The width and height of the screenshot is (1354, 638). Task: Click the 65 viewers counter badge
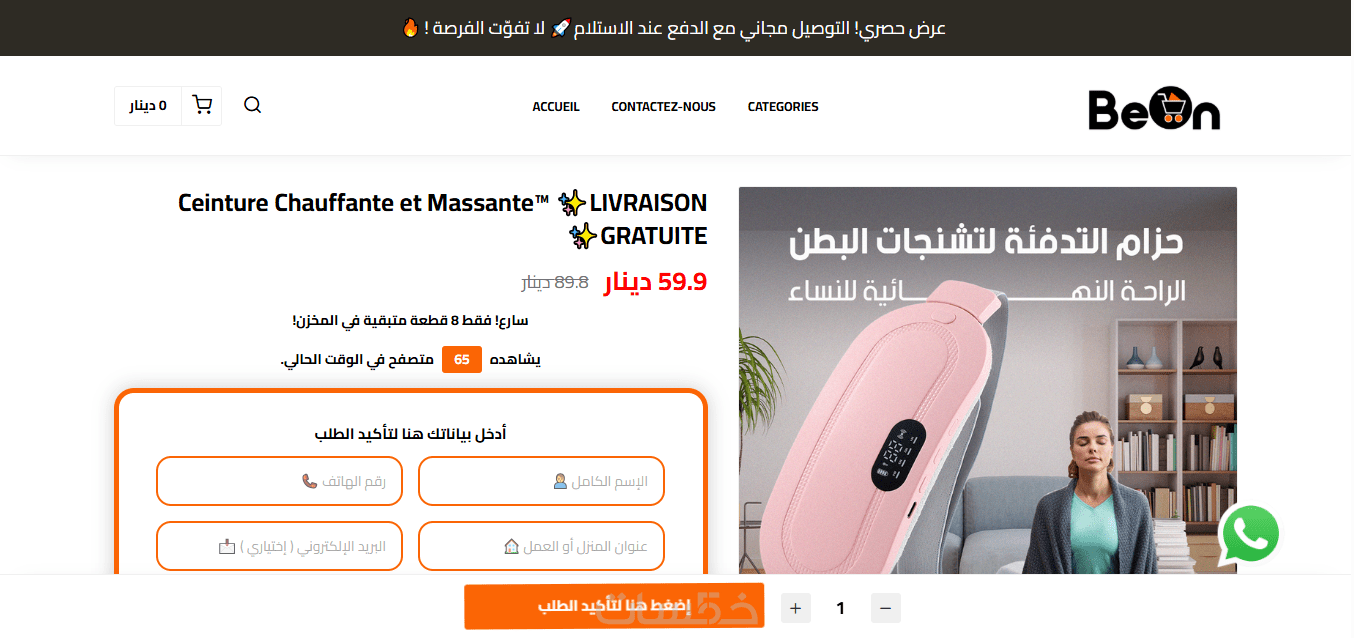462,359
